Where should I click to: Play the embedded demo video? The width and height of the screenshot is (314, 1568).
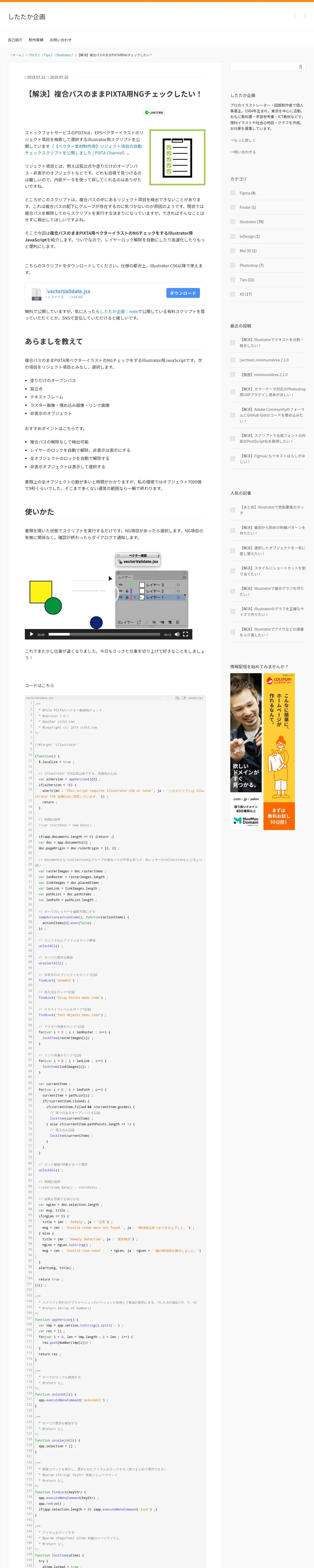pos(32,634)
